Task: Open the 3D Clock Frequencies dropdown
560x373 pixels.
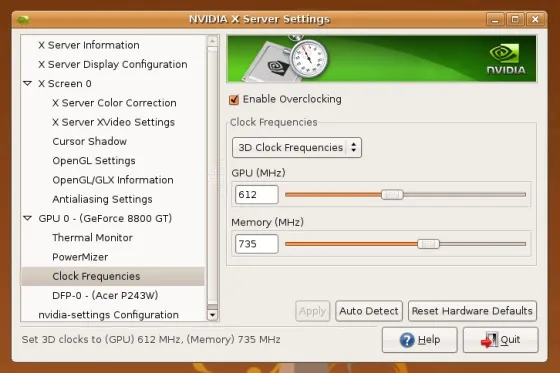Action: (x=296, y=148)
